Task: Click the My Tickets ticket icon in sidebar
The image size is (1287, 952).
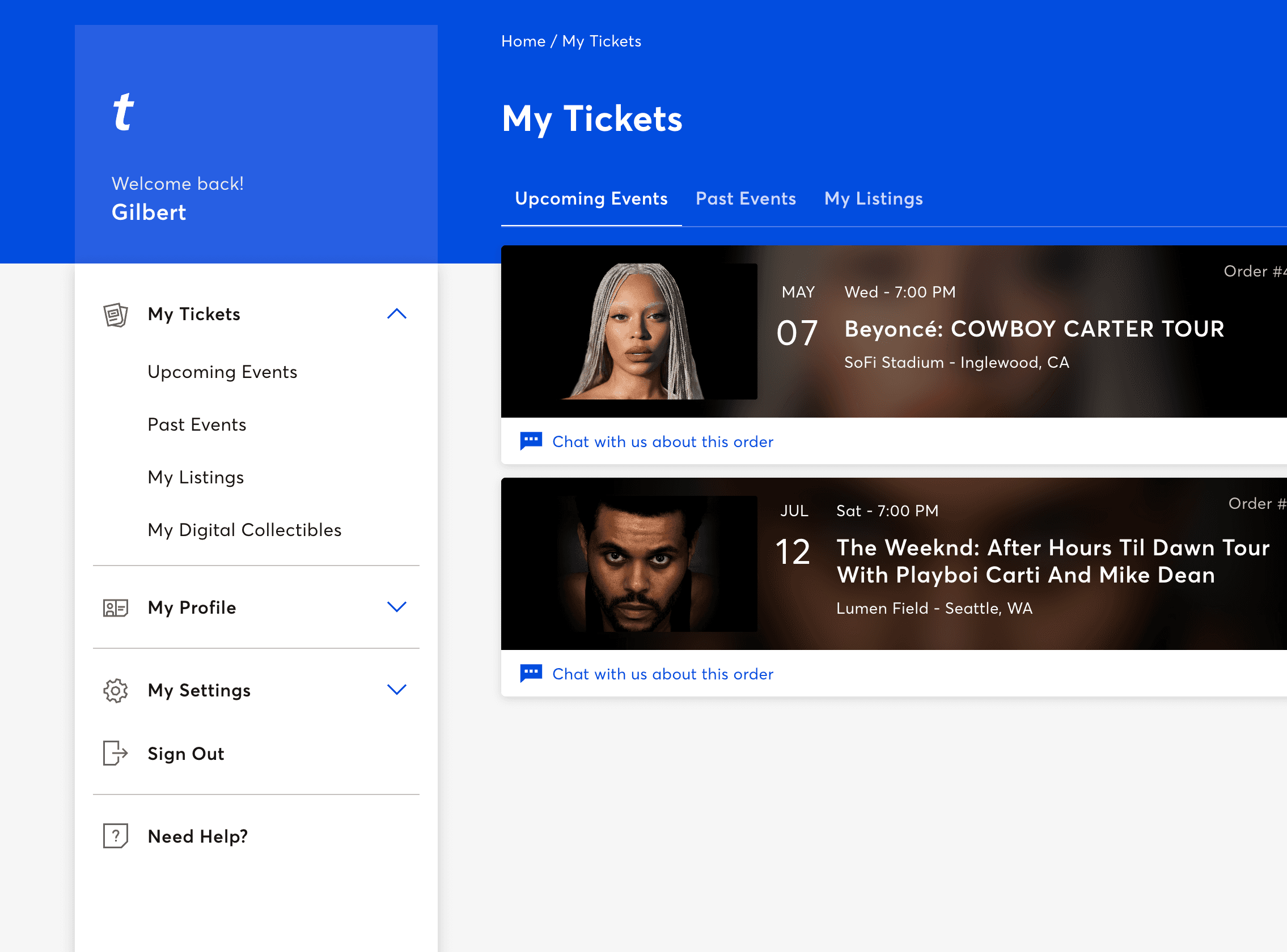Action: [x=115, y=314]
